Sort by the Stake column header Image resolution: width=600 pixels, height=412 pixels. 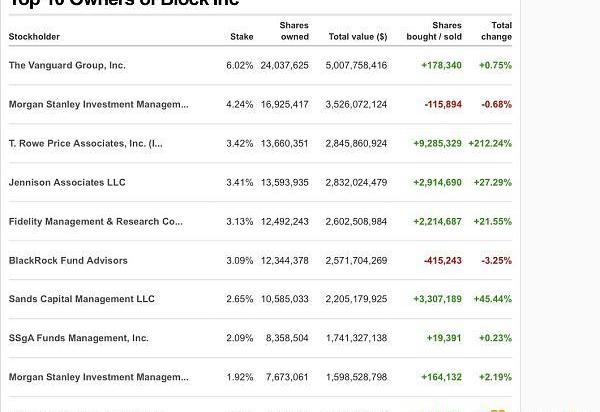pyautogui.click(x=241, y=37)
